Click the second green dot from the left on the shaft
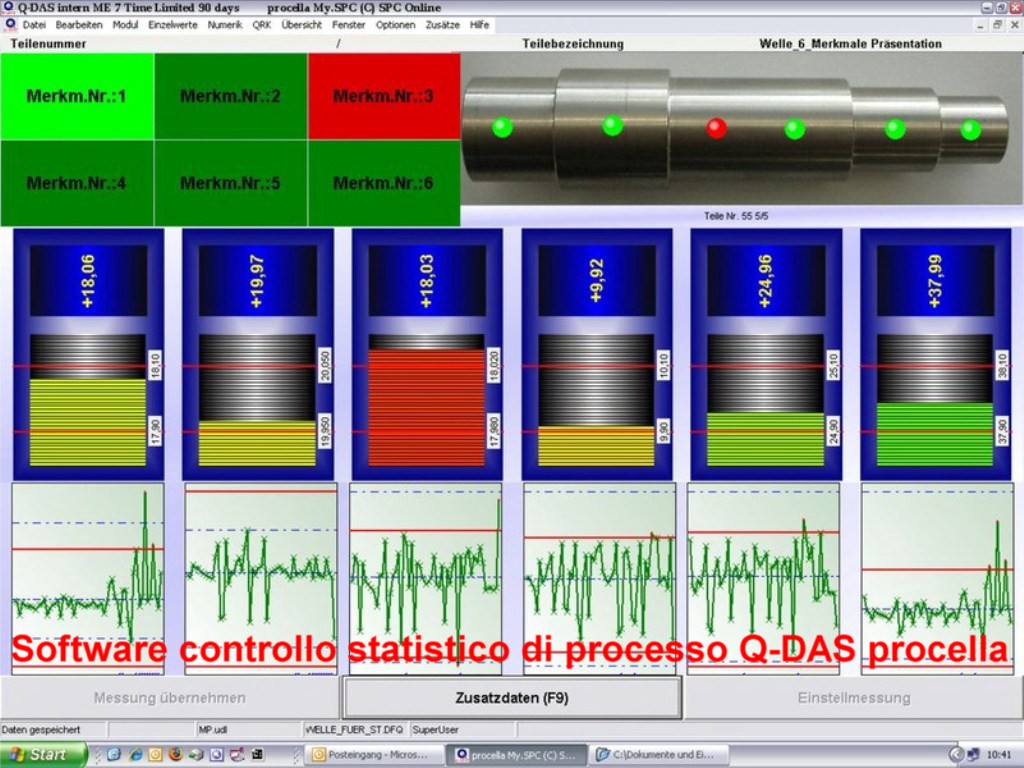Viewport: 1024px width, 768px height. [613, 125]
